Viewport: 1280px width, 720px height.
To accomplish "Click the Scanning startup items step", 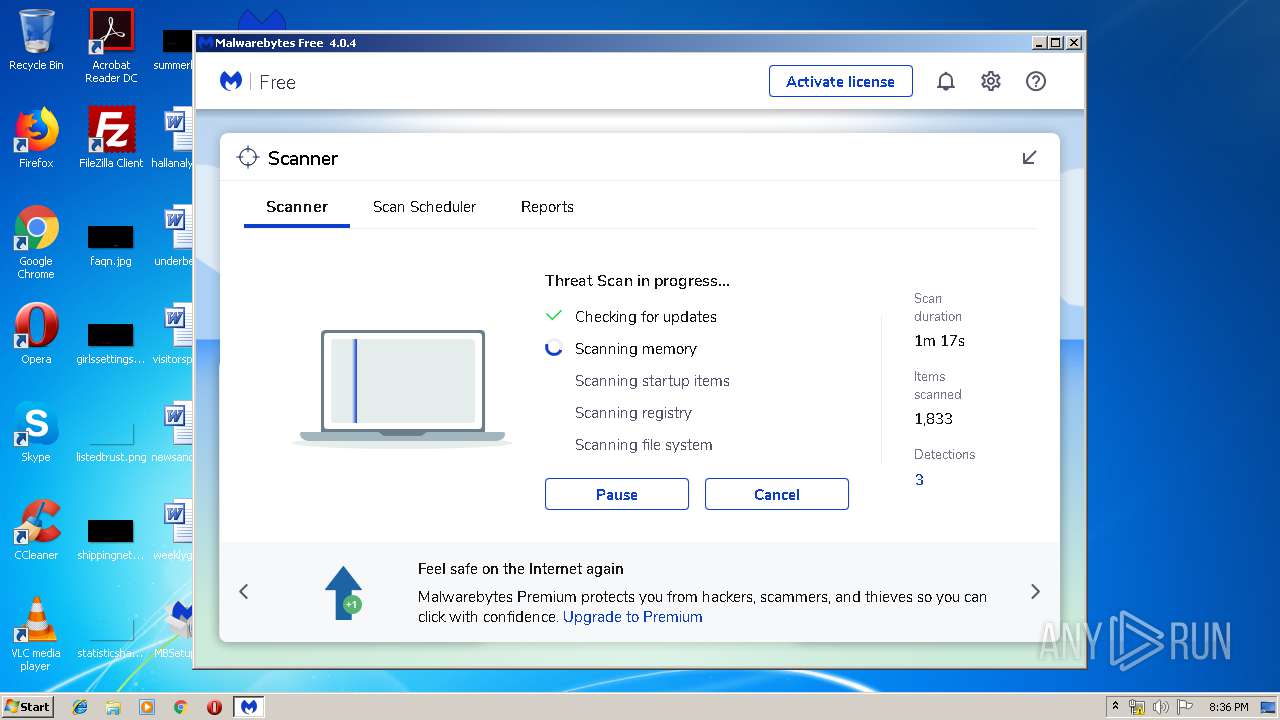I will 652,381.
